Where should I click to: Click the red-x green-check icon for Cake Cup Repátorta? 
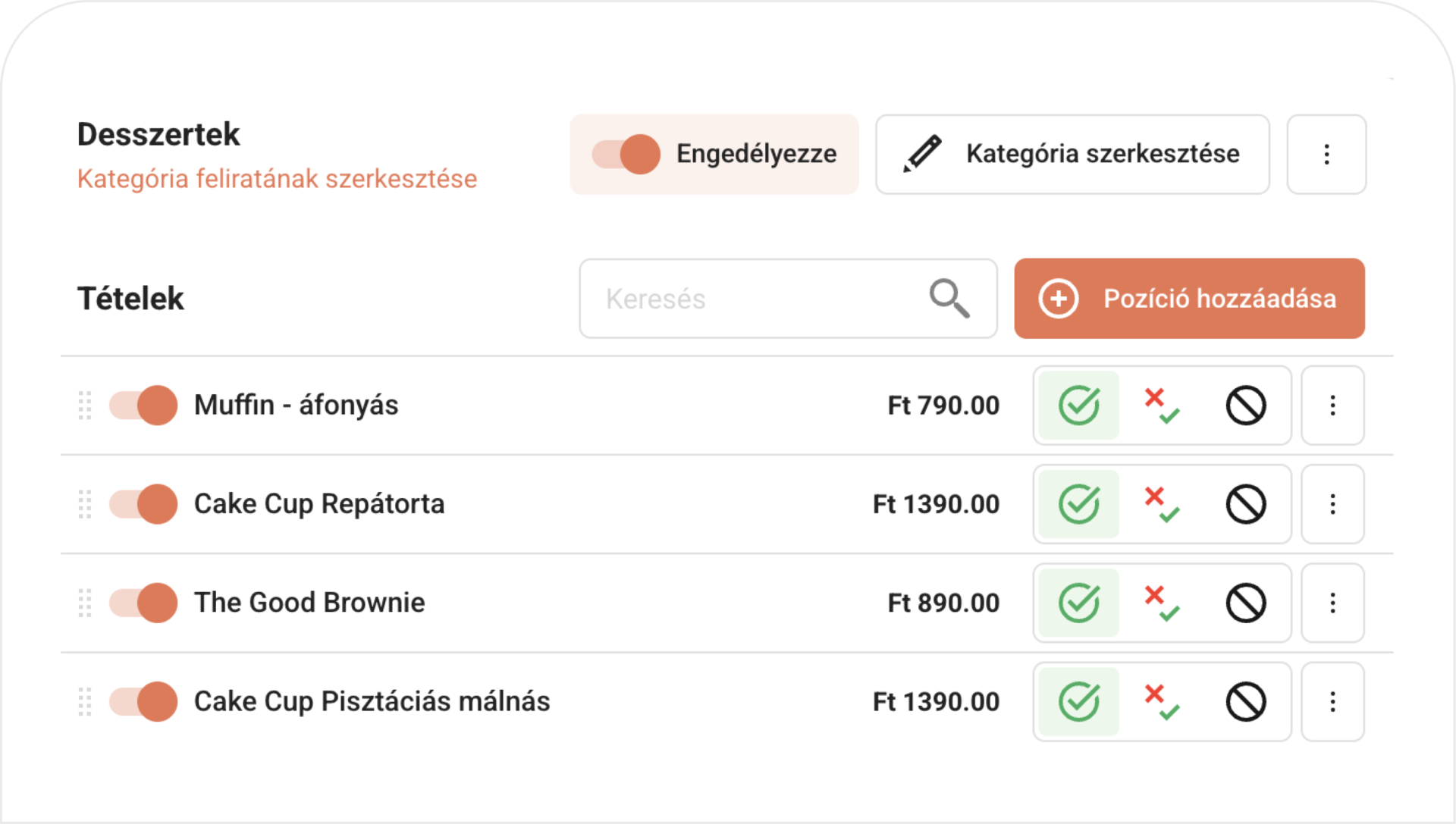pos(1162,504)
